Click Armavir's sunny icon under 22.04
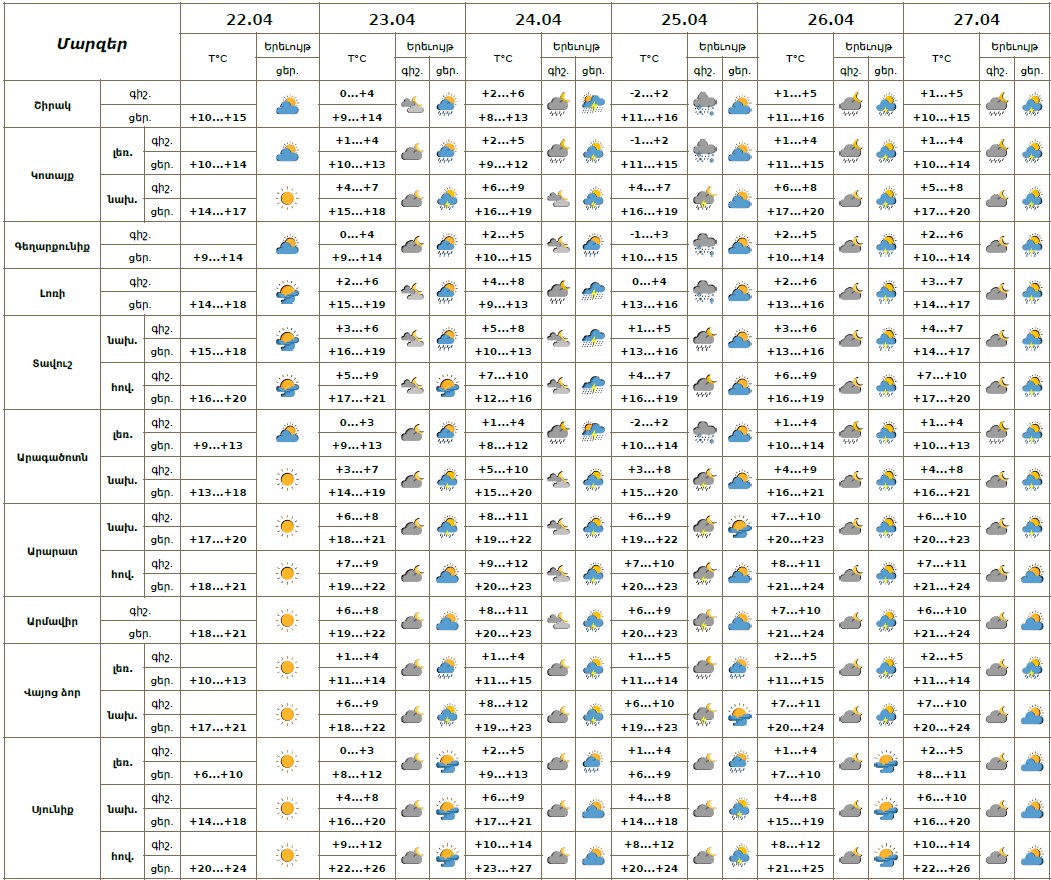The image size is (1051, 880). (x=288, y=621)
